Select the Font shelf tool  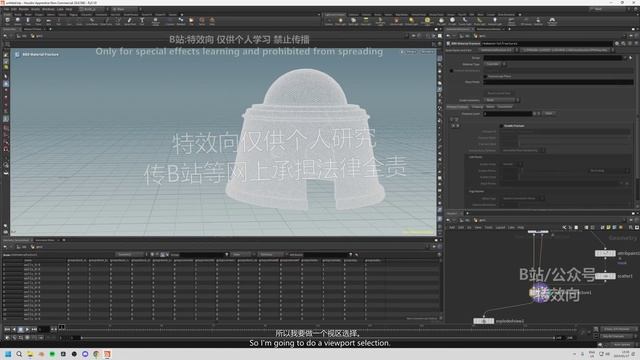coord(142,21)
